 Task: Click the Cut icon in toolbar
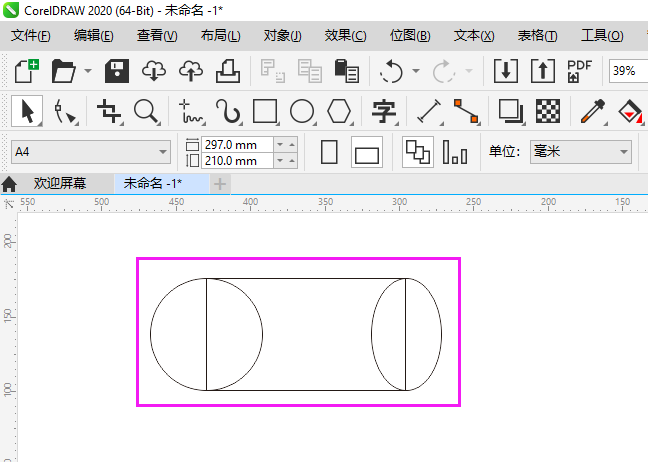point(272,71)
